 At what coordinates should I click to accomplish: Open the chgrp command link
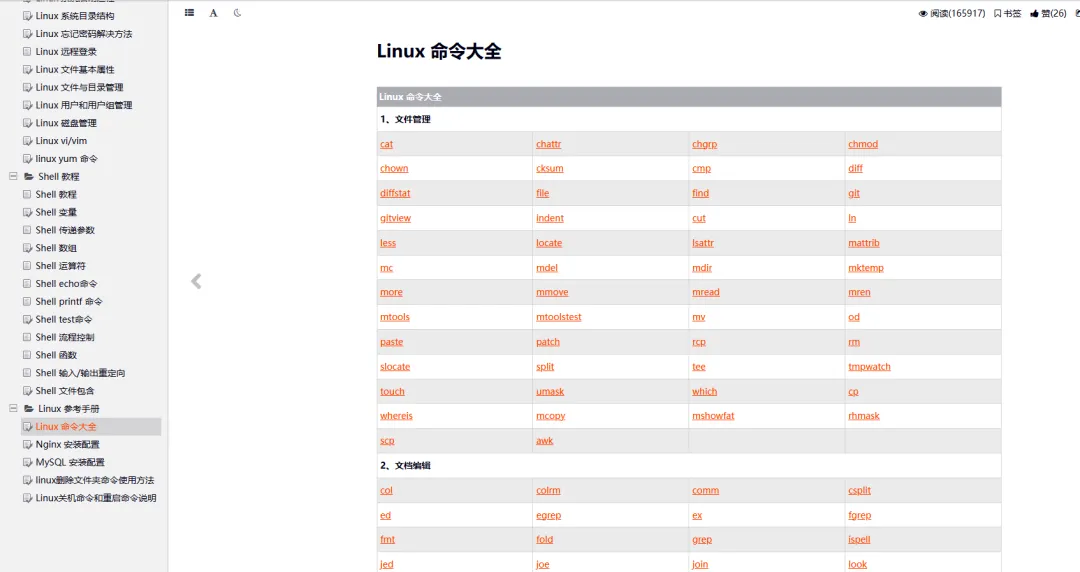point(705,144)
